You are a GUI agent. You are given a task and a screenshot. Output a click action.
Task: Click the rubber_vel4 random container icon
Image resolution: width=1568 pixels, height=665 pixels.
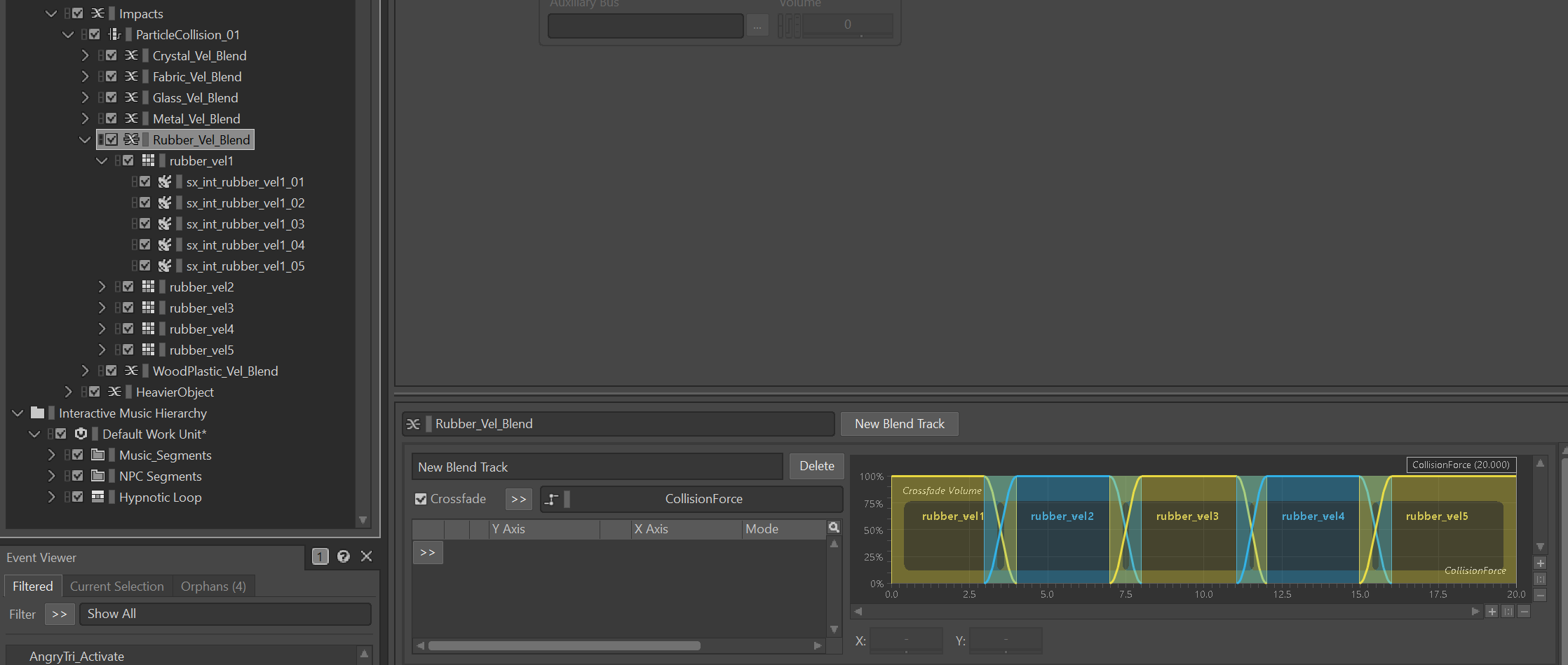click(x=148, y=329)
